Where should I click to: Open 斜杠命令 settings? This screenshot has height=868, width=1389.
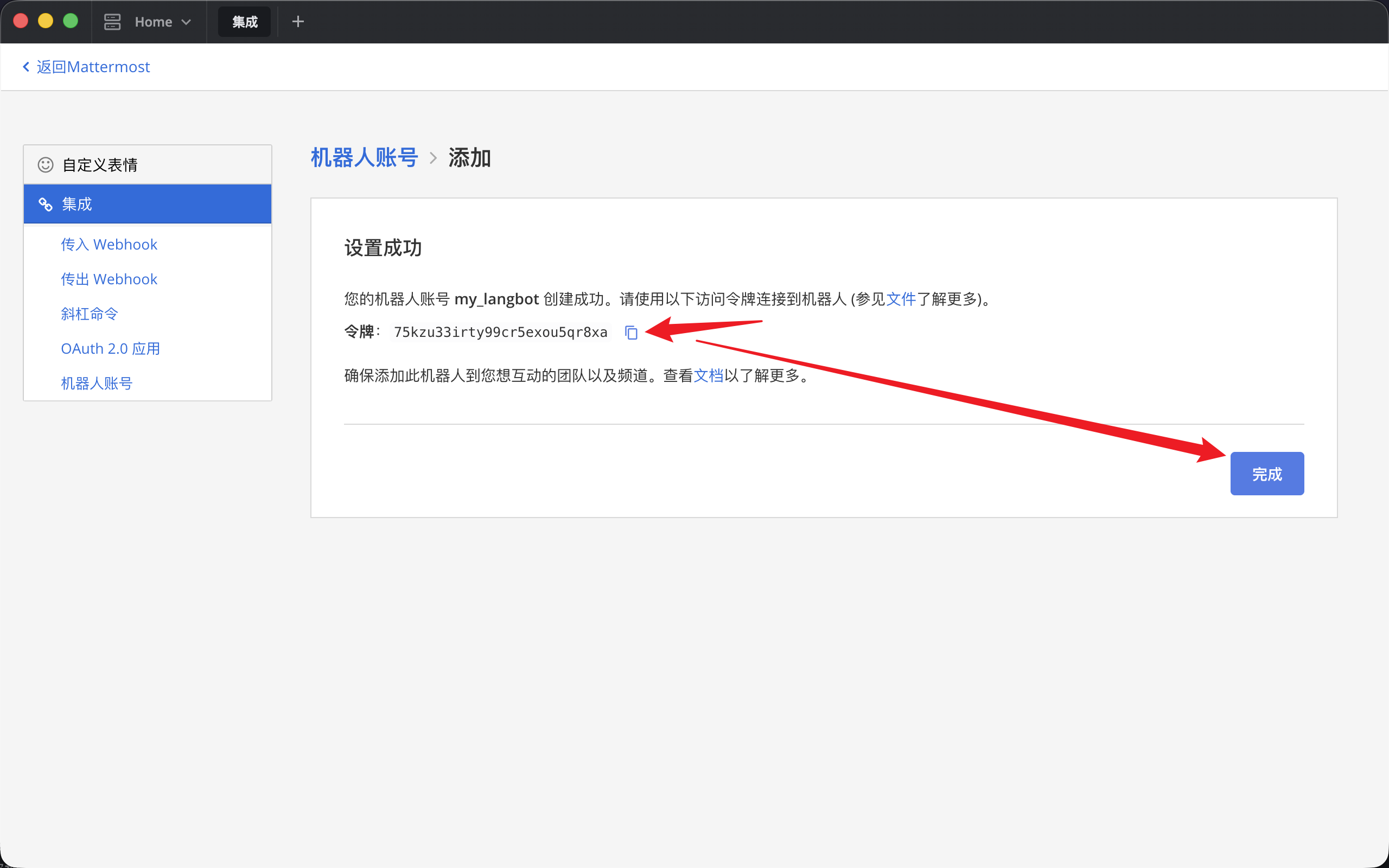coord(90,314)
